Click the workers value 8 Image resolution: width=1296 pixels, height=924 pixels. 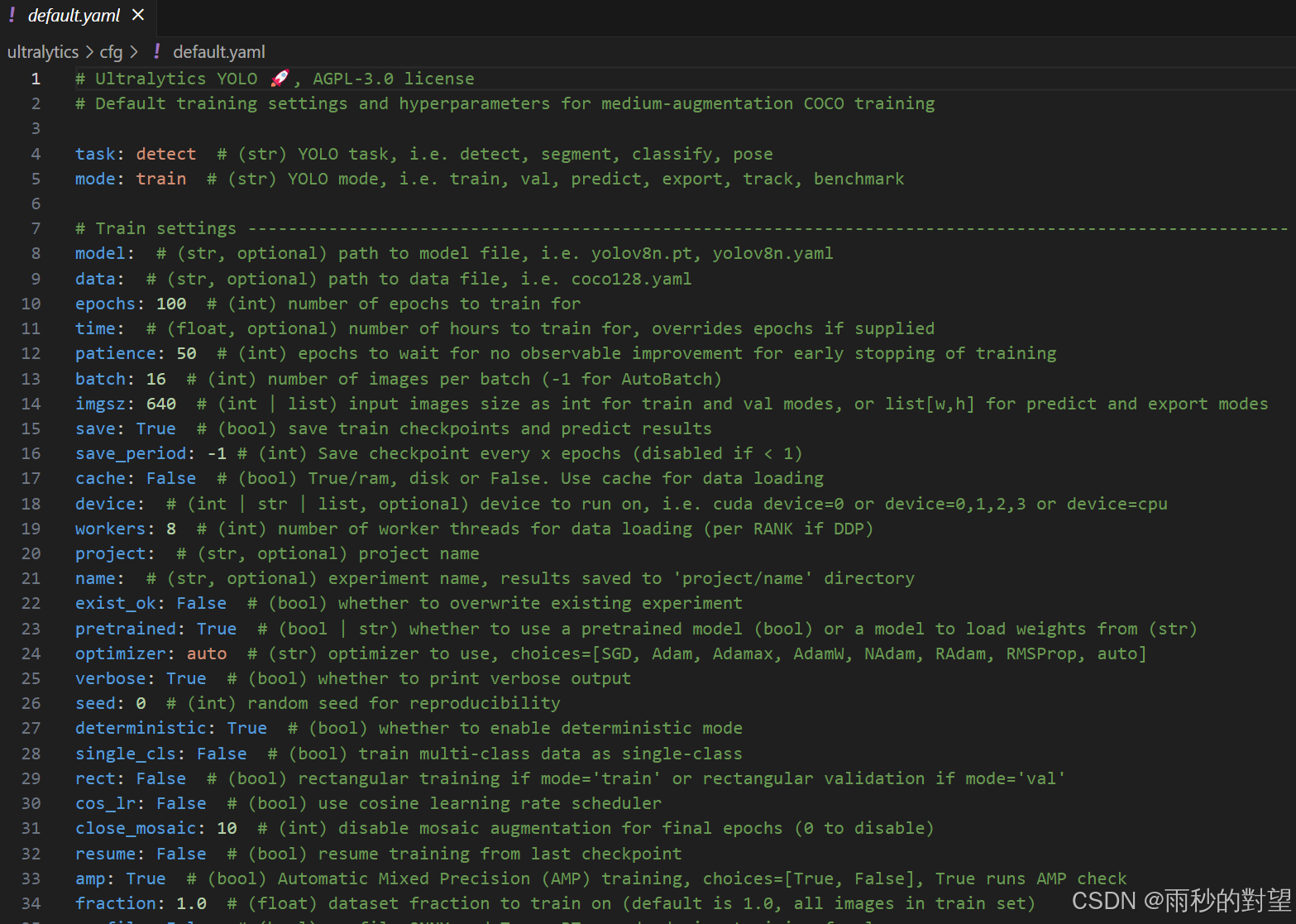point(171,529)
